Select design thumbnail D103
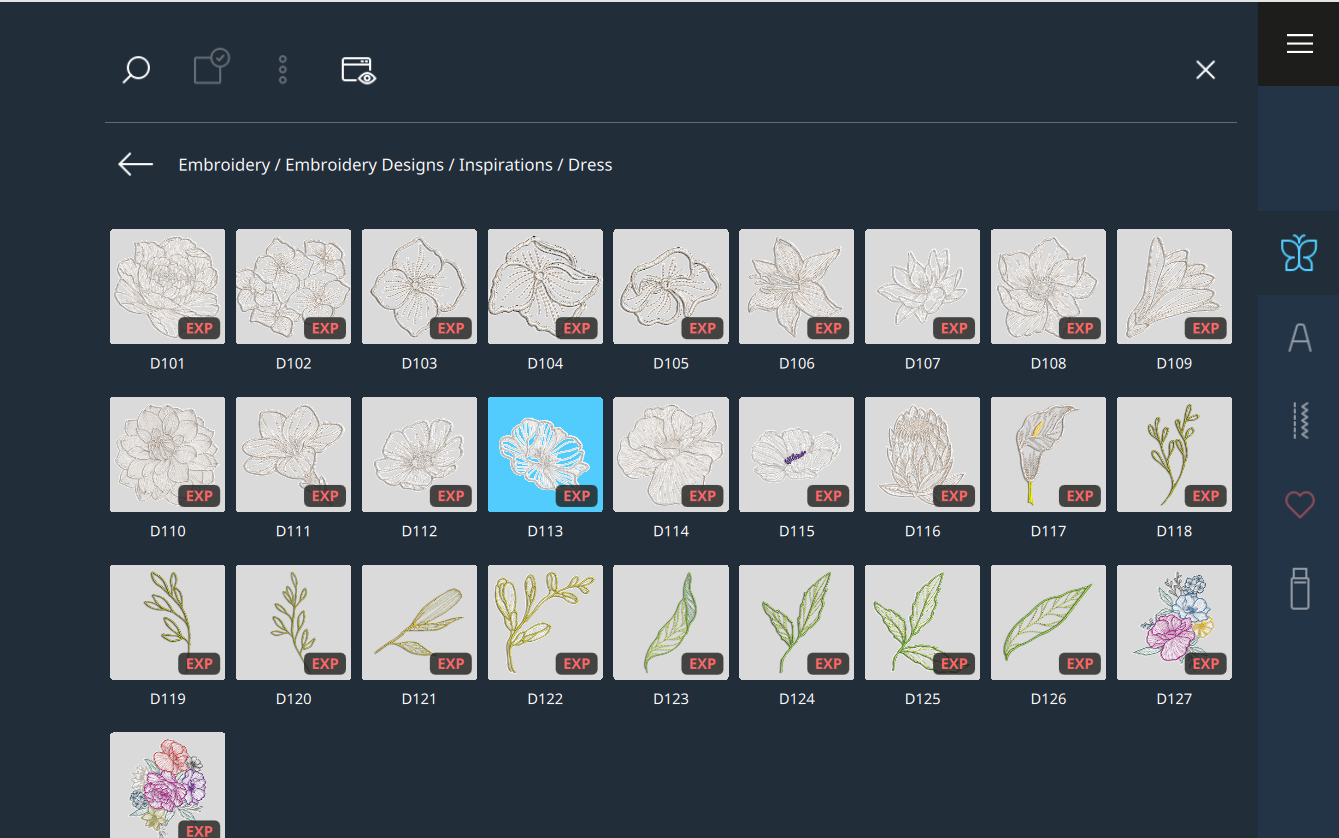1339x838 pixels. click(419, 287)
